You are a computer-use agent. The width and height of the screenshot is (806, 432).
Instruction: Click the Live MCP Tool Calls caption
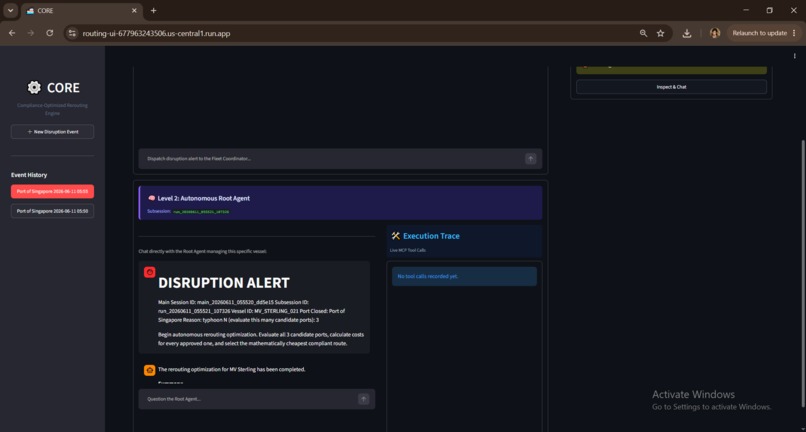[x=409, y=250]
